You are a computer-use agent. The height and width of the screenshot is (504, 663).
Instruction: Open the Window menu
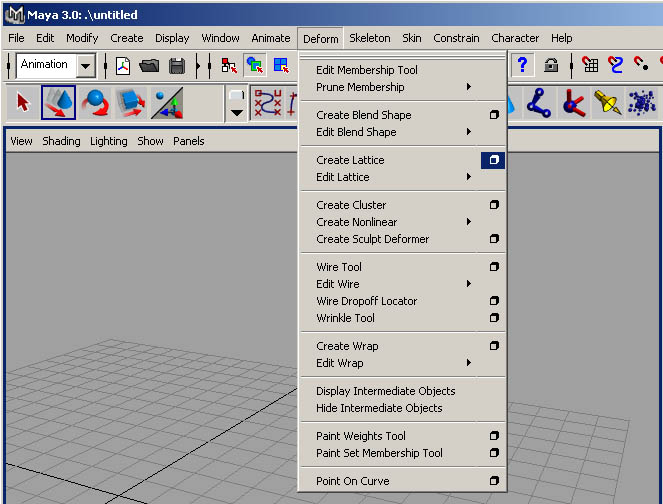click(220, 38)
